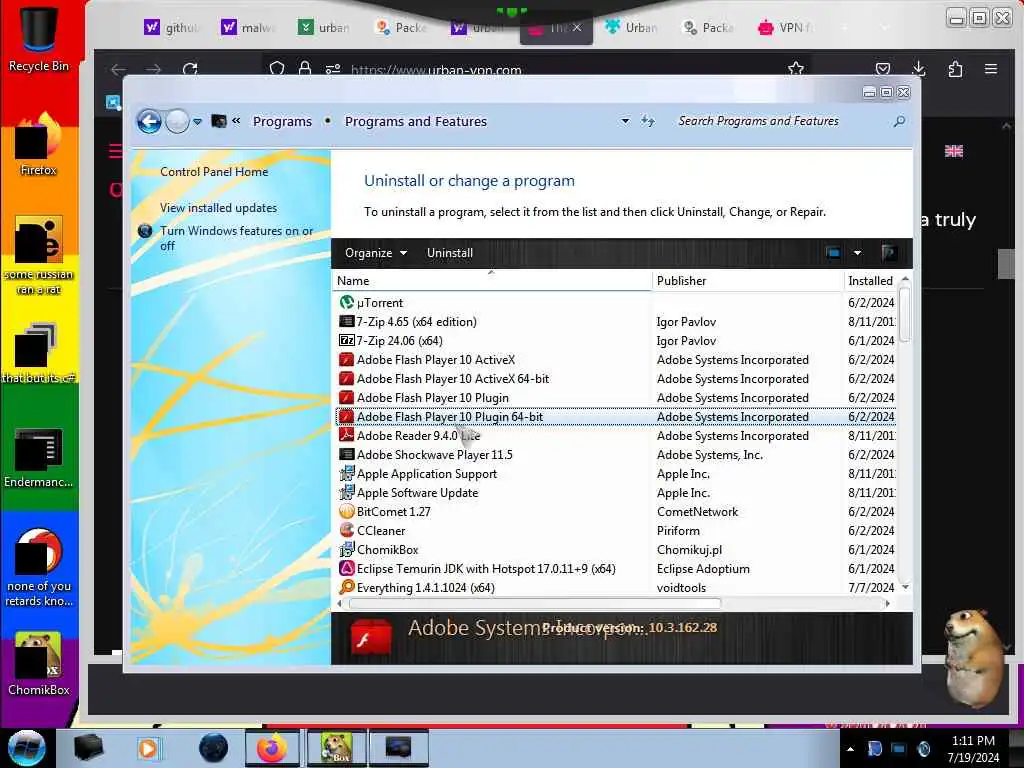Select Adobe Reader 9.4.0 Lite icon

[x=347, y=436]
